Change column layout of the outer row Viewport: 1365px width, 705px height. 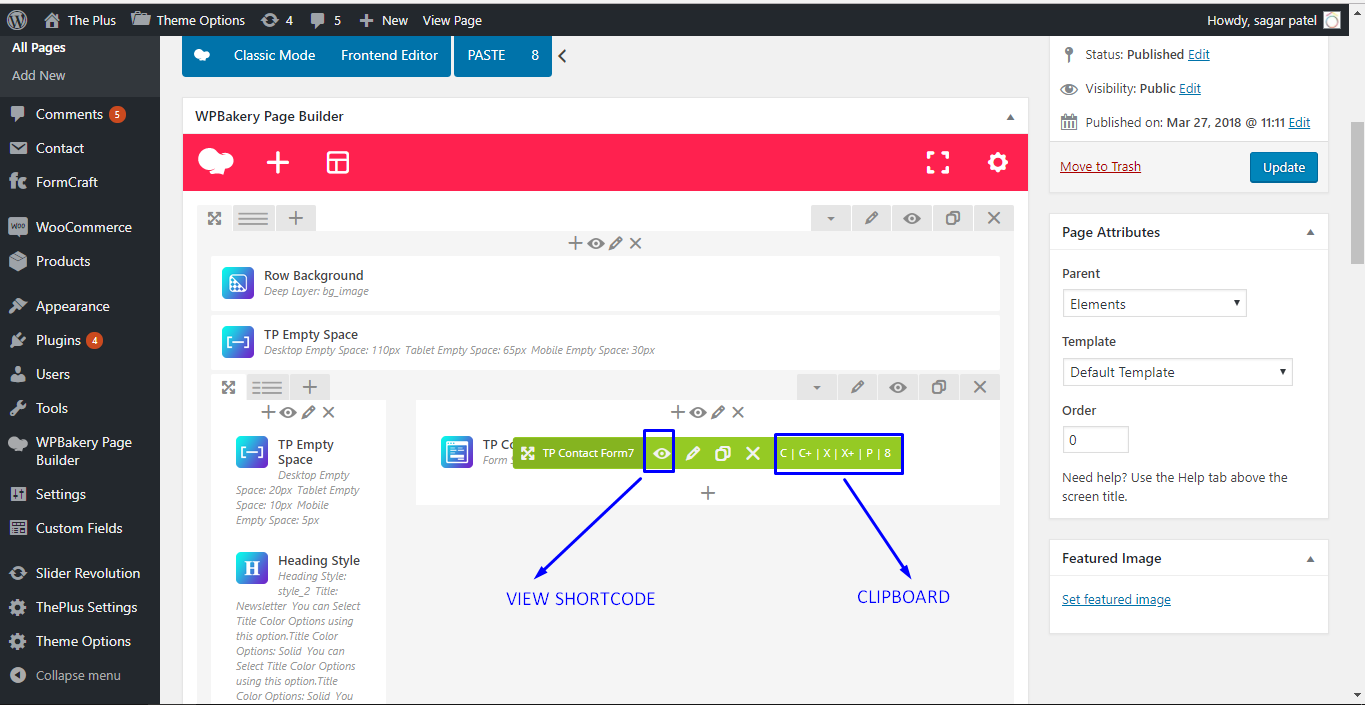tap(253, 218)
